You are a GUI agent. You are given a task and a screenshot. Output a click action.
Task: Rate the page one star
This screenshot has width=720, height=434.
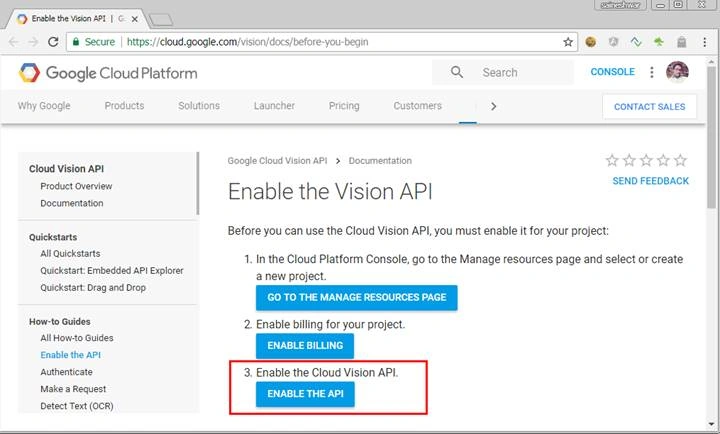pos(612,160)
